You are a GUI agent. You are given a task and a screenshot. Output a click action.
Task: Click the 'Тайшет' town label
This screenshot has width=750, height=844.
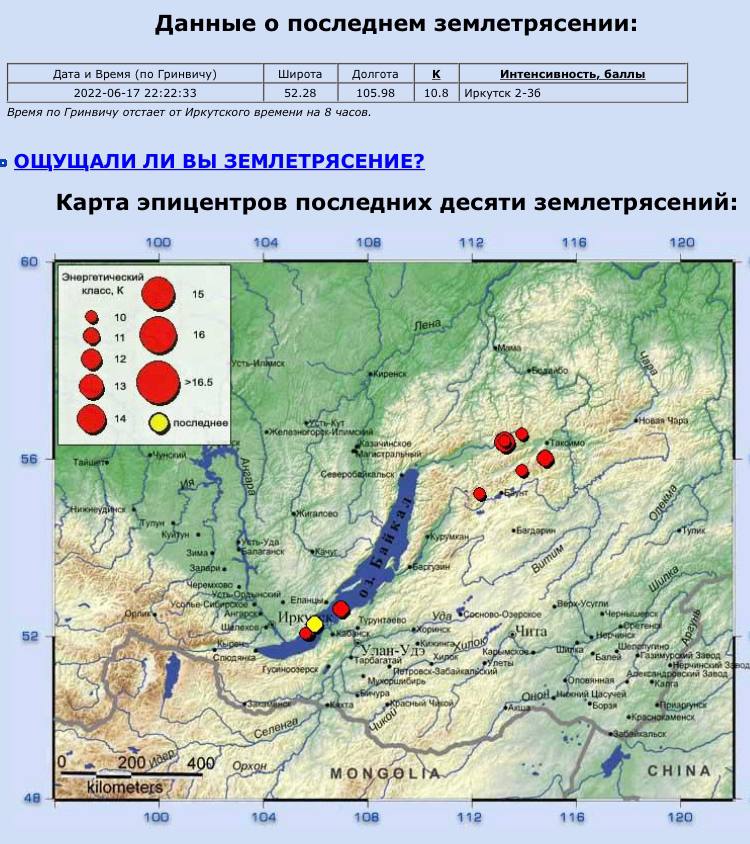[89, 462]
